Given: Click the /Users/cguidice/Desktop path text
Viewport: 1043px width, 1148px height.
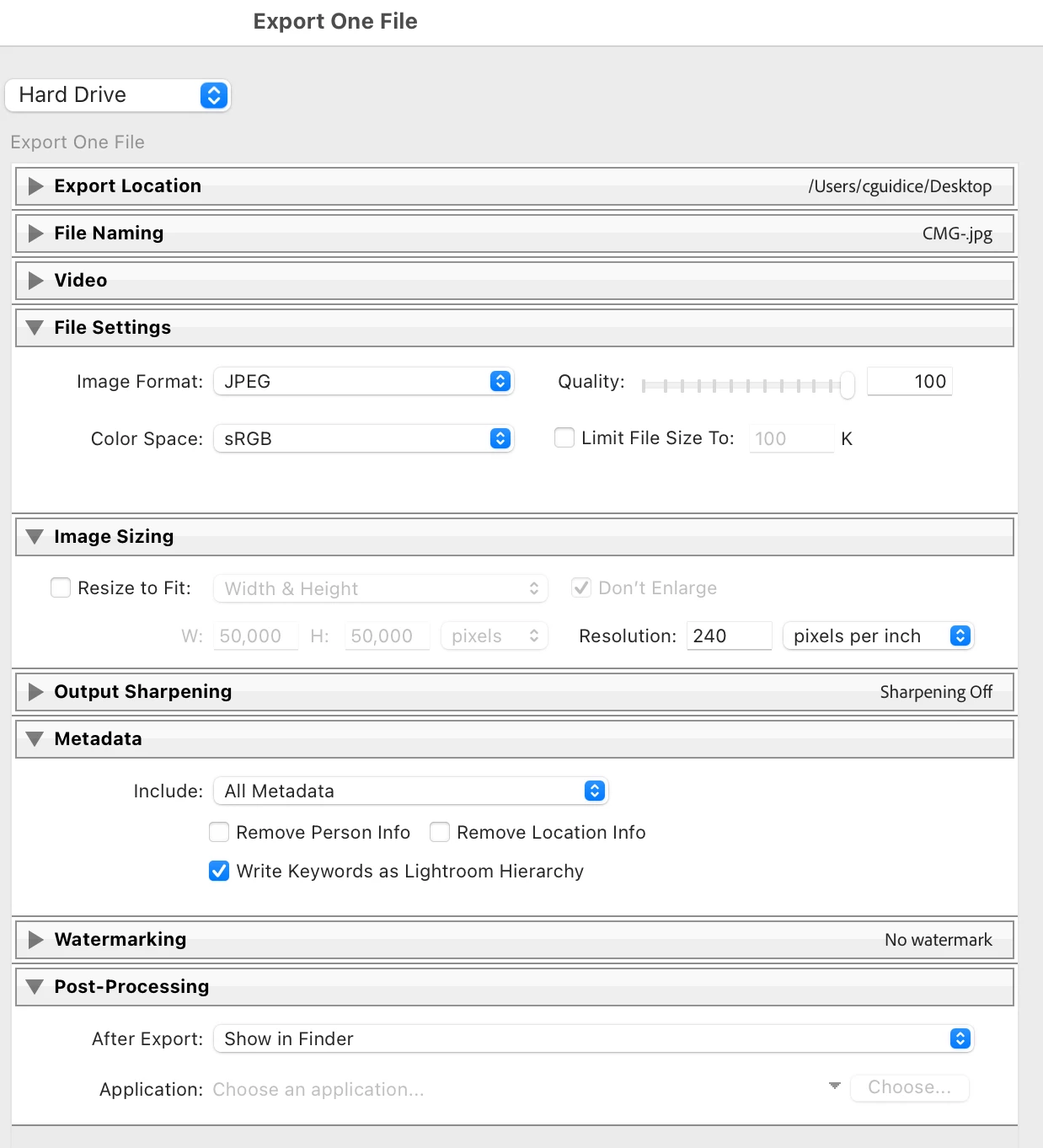Looking at the screenshot, I should 900,187.
